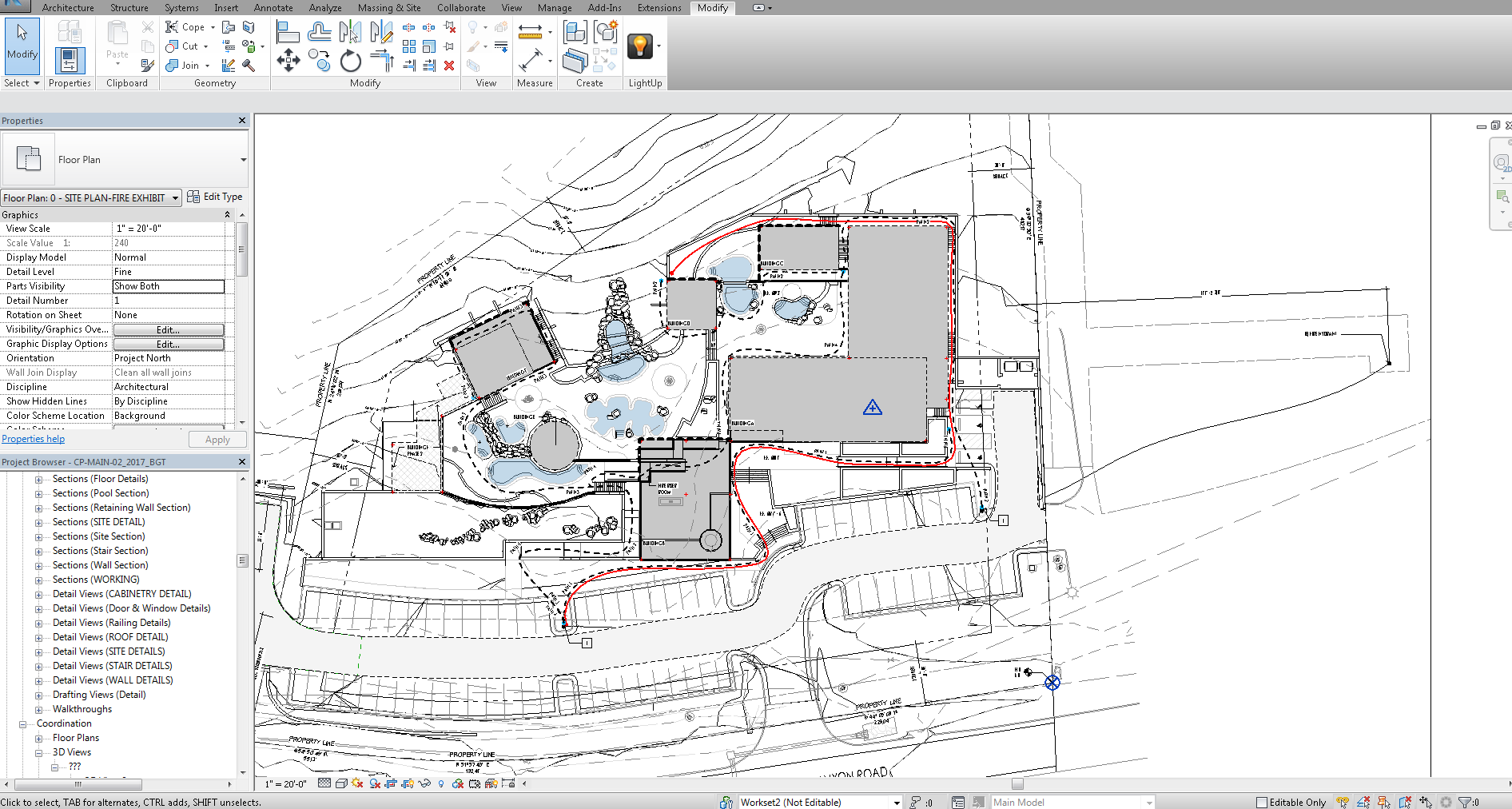The image size is (1512, 809).
Task: Open the Select panel dropdown
Action: (22, 83)
